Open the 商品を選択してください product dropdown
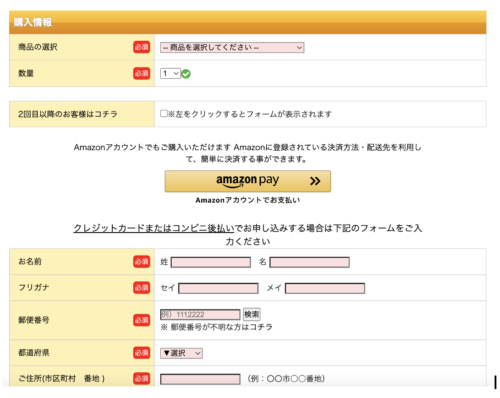The height and width of the screenshot is (398, 500). 232,47
